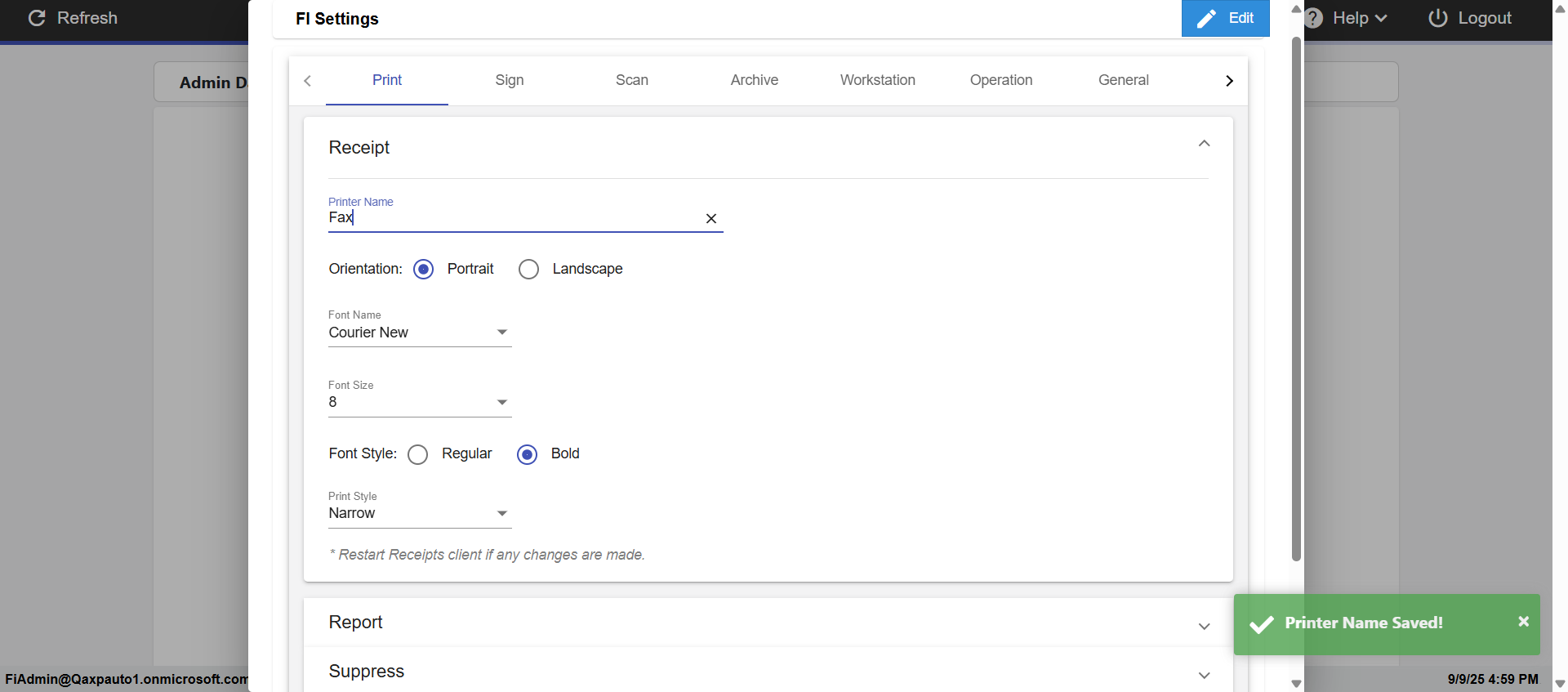Image resolution: width=1568 pixels, height=692 pixels.
Task: Click the Logout power icon
Action: click(x=1437, y=18)
